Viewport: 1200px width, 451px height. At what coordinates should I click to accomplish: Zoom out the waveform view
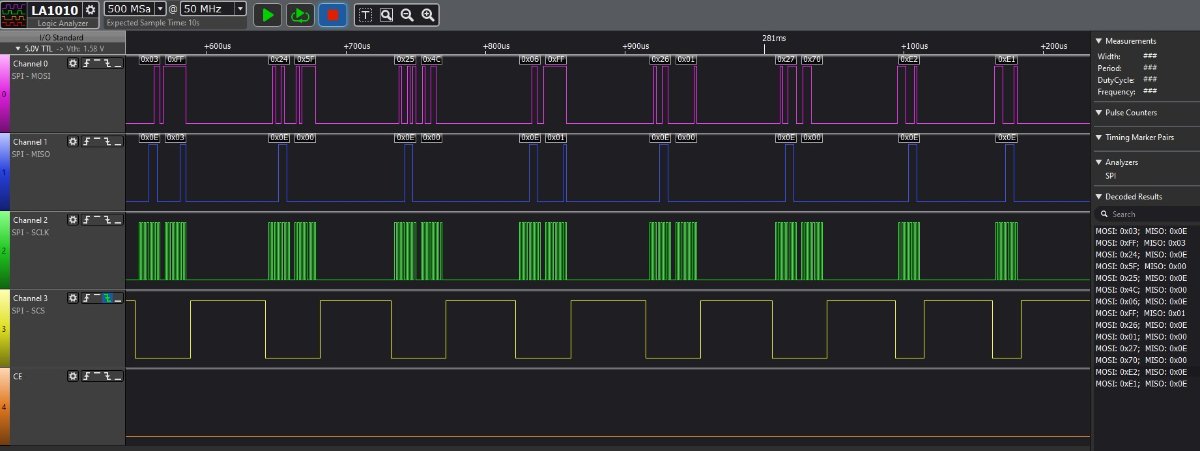coord(407,14)
